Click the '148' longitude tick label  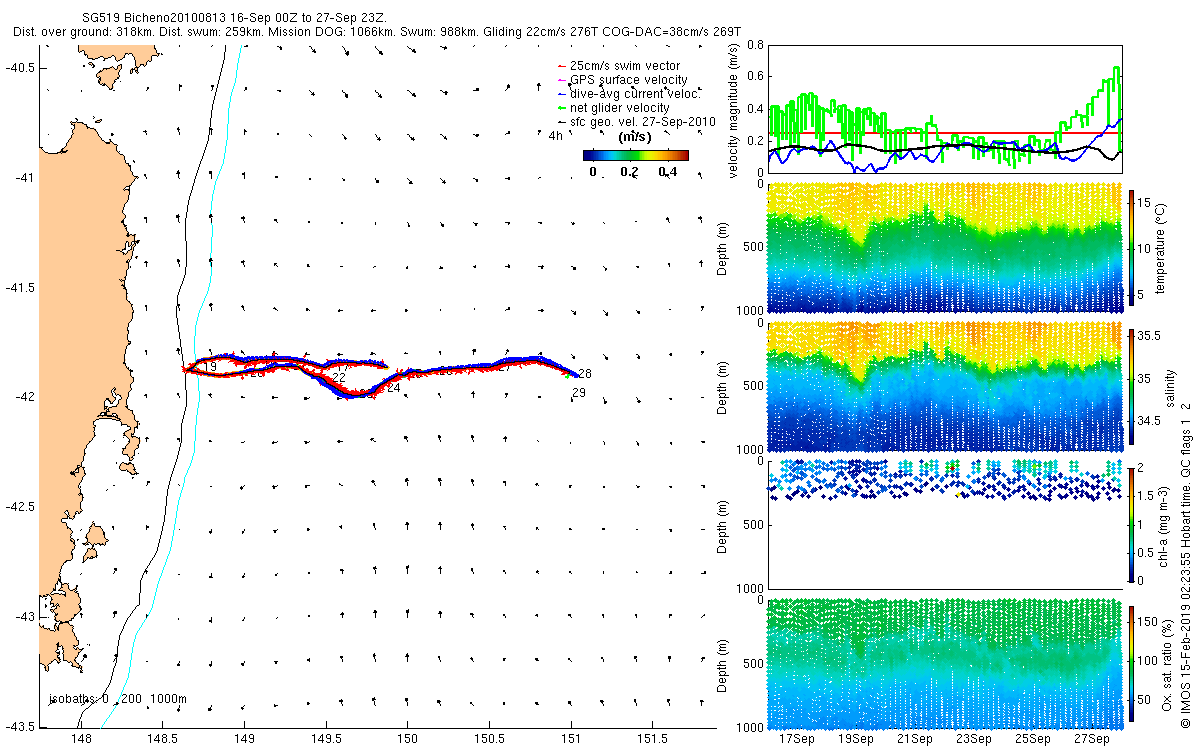(82, 740)
